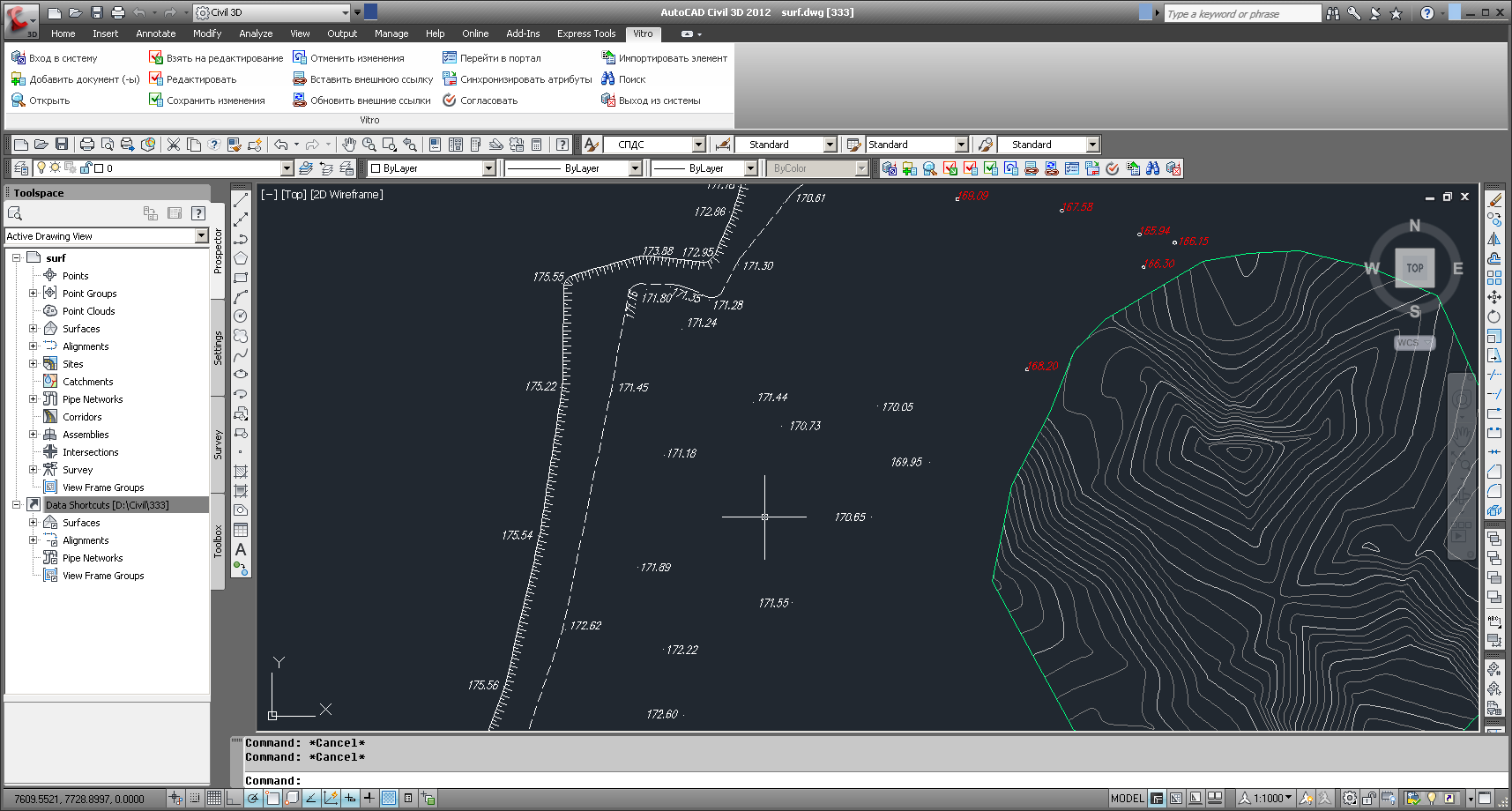Click the Save diskette icon in Standard toolbar
The width and height of the screenshot is (1512, 811).
click(62, 145)
